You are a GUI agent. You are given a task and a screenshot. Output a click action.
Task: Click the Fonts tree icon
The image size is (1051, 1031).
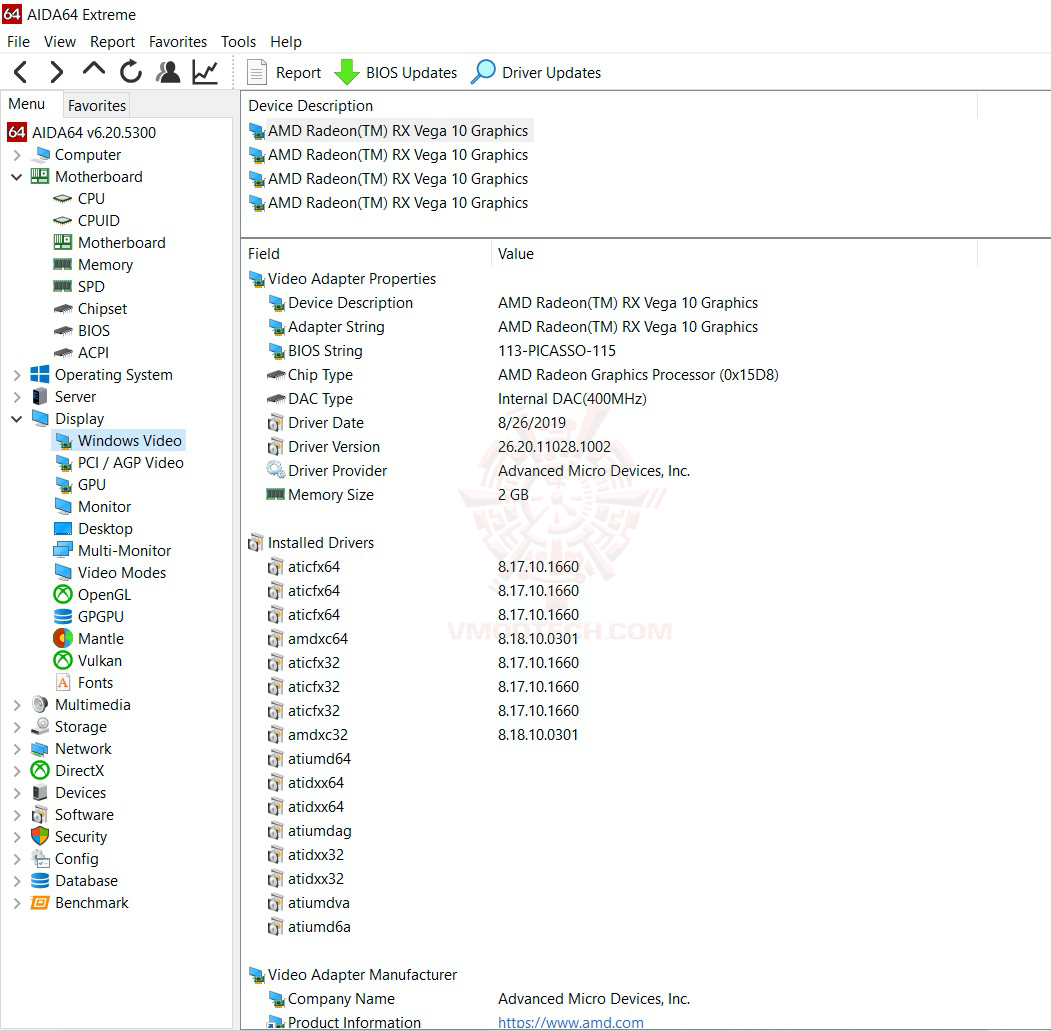tap(63, 682)
